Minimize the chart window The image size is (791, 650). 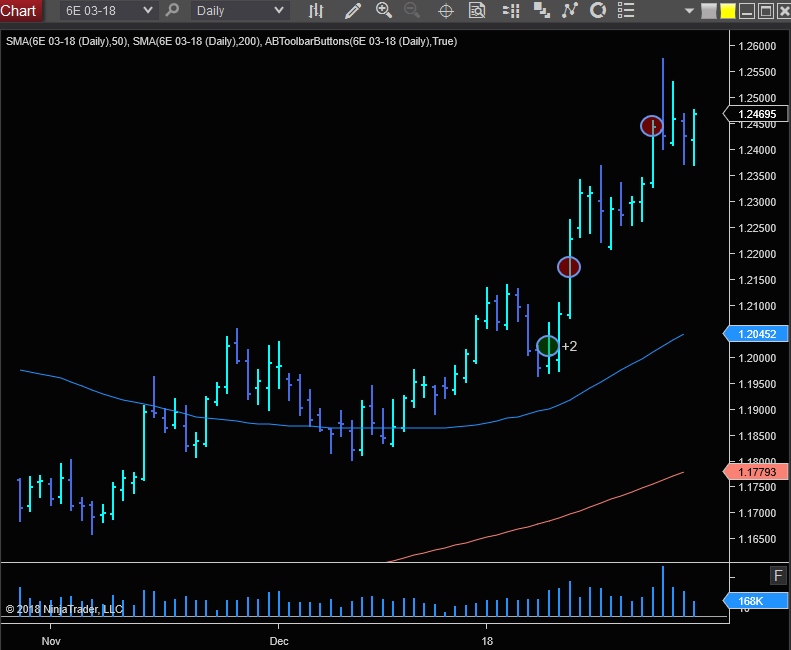click(747, 11)
